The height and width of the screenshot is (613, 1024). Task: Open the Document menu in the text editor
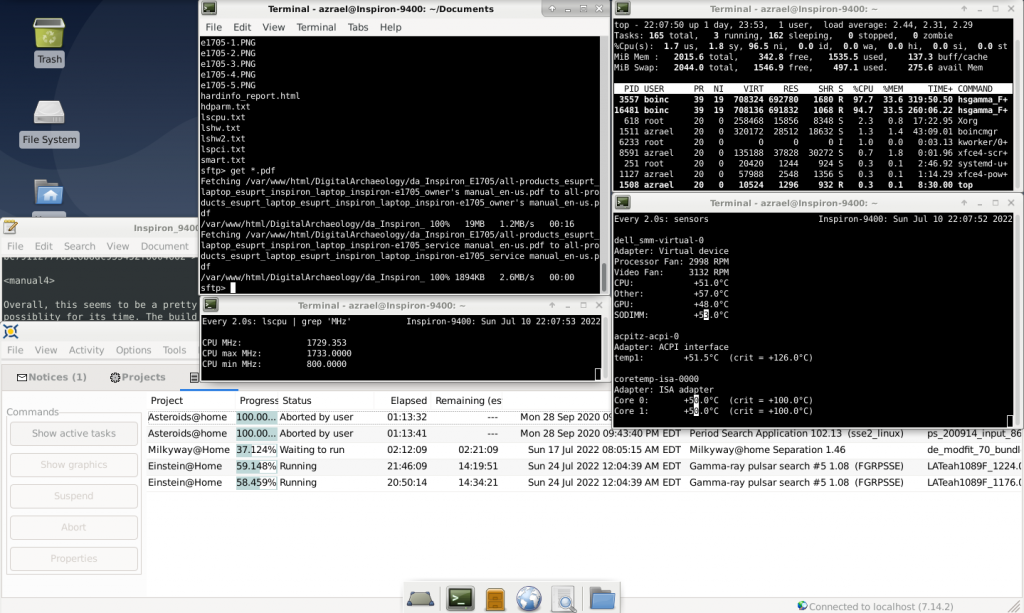click(x=165, y=246)
